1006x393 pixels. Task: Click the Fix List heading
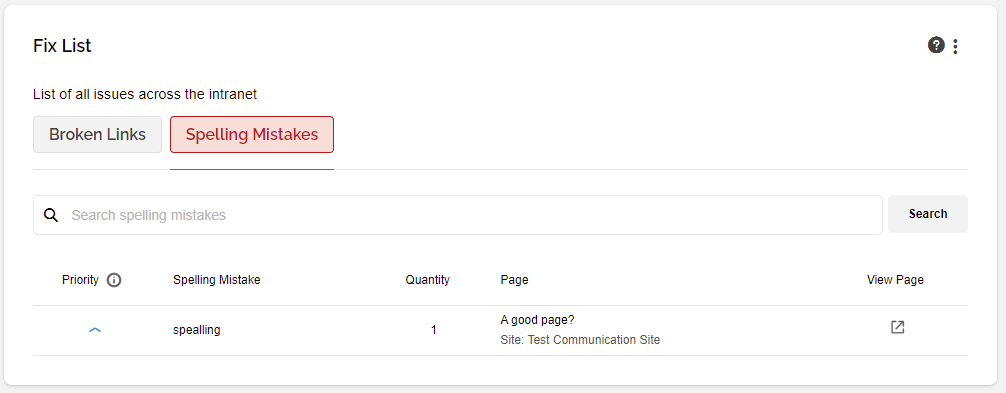62,46
